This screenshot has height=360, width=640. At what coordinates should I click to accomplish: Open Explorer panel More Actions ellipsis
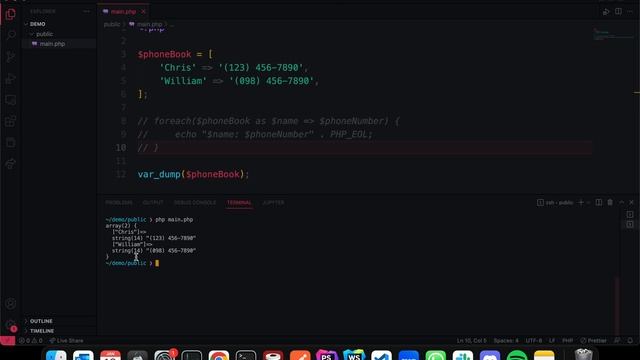pos(87,11)
